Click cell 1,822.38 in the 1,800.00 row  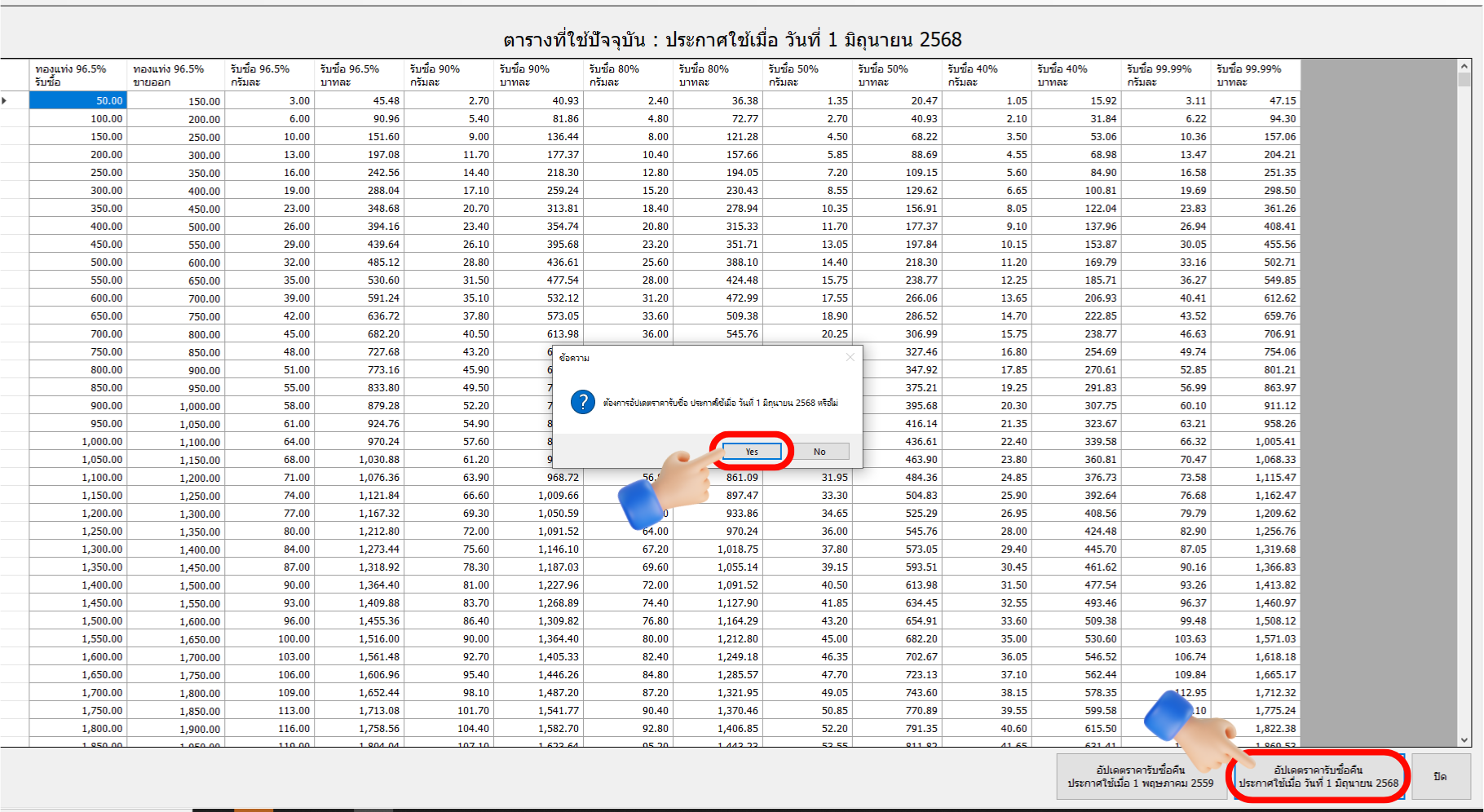click(x=1257, y=728)
